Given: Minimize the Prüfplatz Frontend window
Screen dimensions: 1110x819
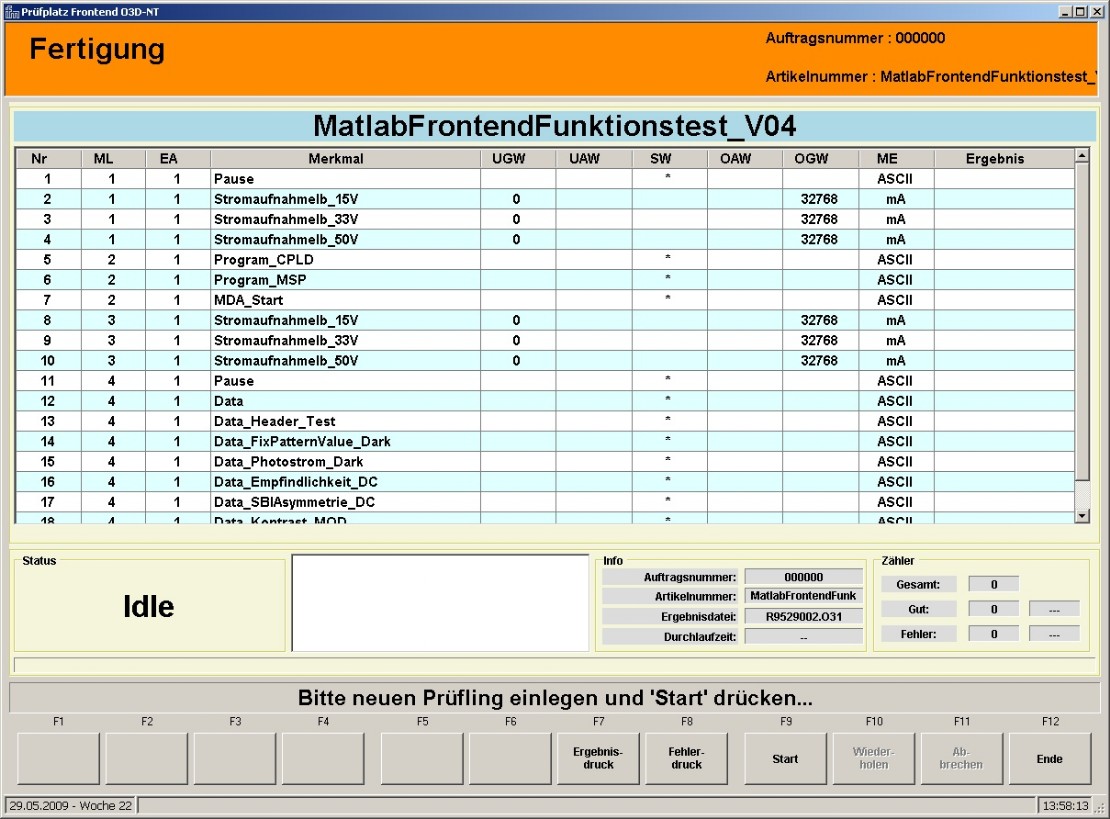Looking at the screenshot, I should coord(1066,11).
